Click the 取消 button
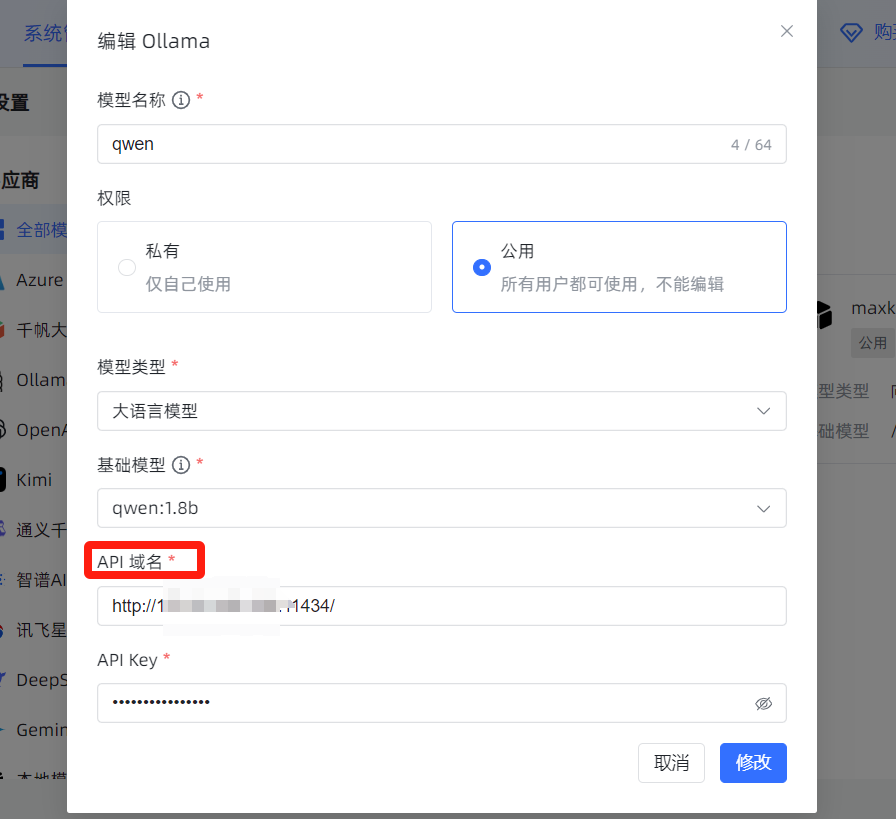Screen dimensions: 896x819 (671, 763)
